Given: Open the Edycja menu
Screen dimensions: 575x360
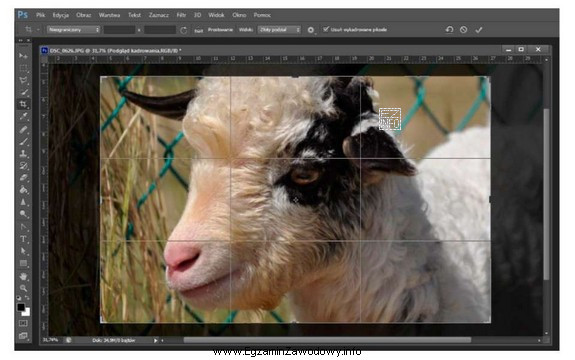Looking at the screenshot, I should pos(61,15).
